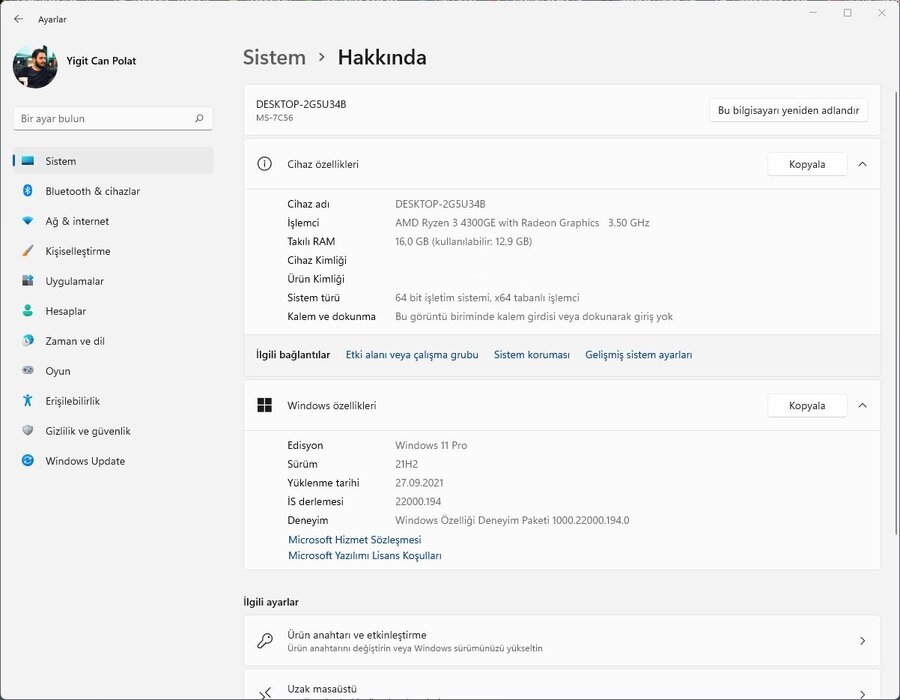Open Gizlilik ve güvenlik shield icon

[28, 431]
